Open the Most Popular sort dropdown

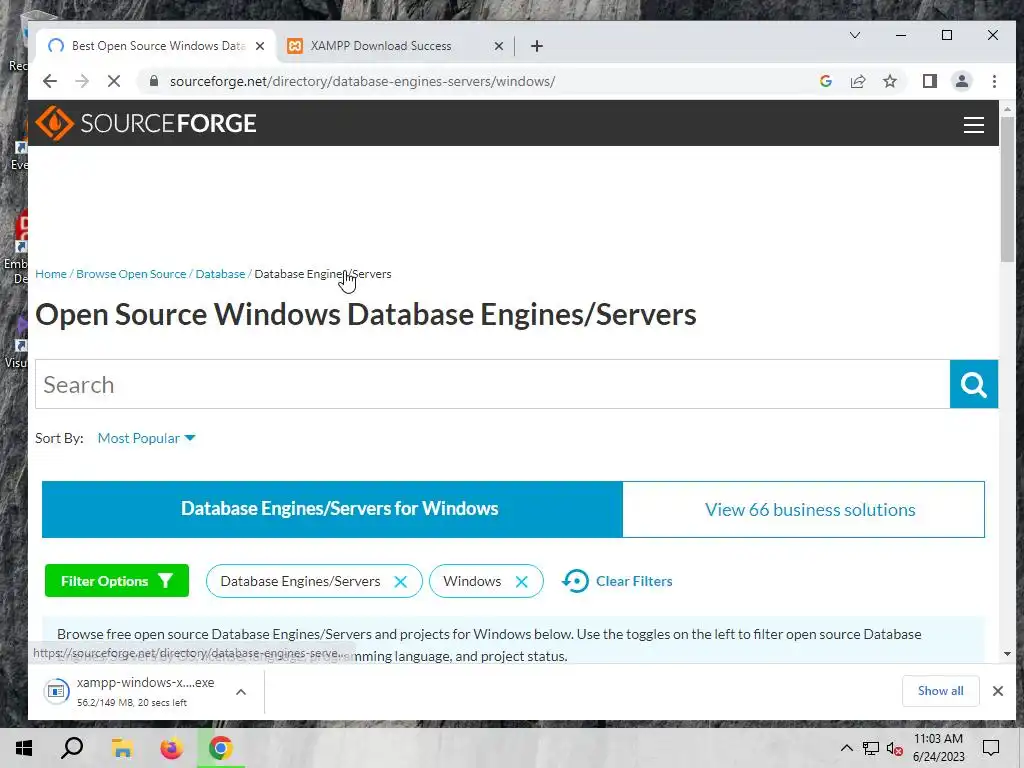click(x=146, y=438)
